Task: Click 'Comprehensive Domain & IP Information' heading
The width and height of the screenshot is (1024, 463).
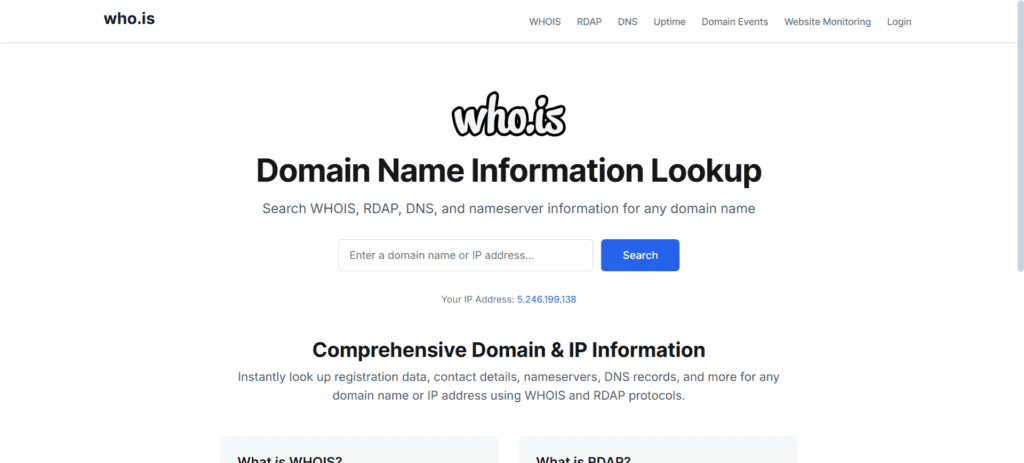Action: [509, 350]
